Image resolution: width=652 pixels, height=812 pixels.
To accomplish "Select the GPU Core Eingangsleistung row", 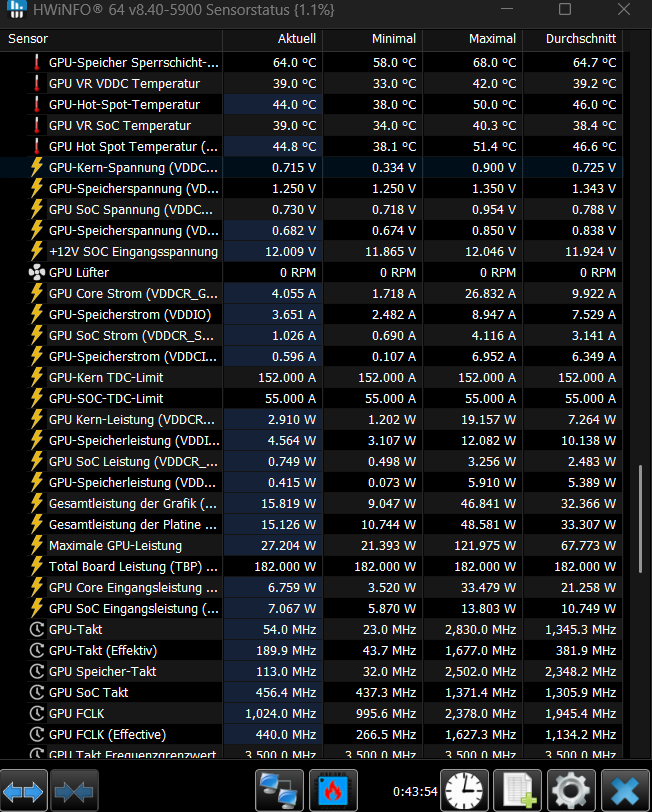I will (311, 588).
